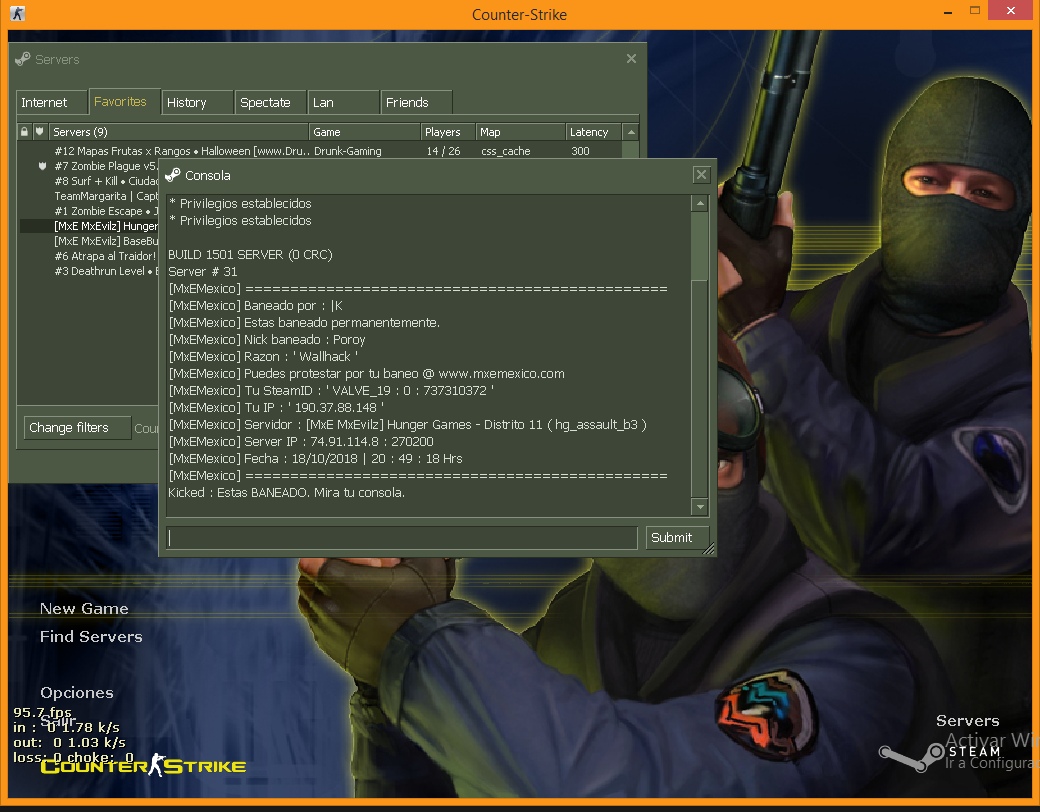Submit the console command
The width and height of the screenshot is (1040, 812).
[677, 538]
